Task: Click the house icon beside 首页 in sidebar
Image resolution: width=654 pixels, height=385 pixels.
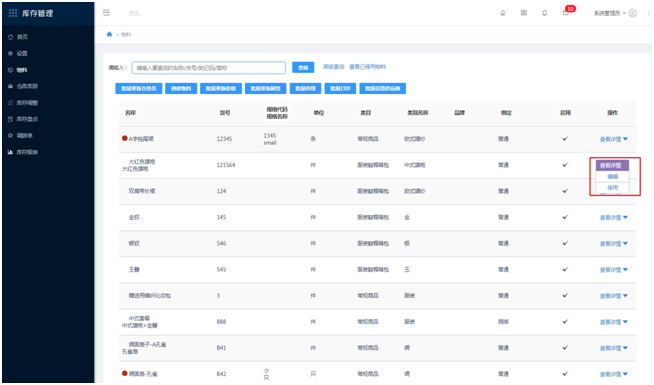Action: [x=10, y=37]
